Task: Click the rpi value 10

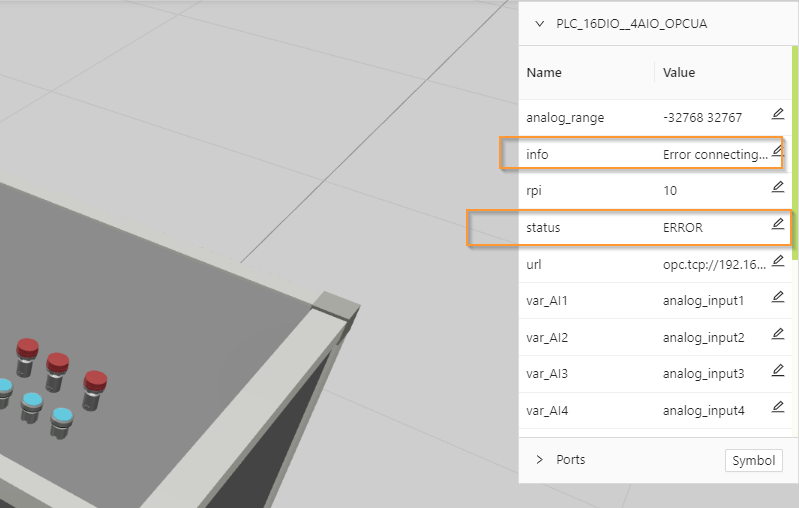Action: (x=670, y=191)
